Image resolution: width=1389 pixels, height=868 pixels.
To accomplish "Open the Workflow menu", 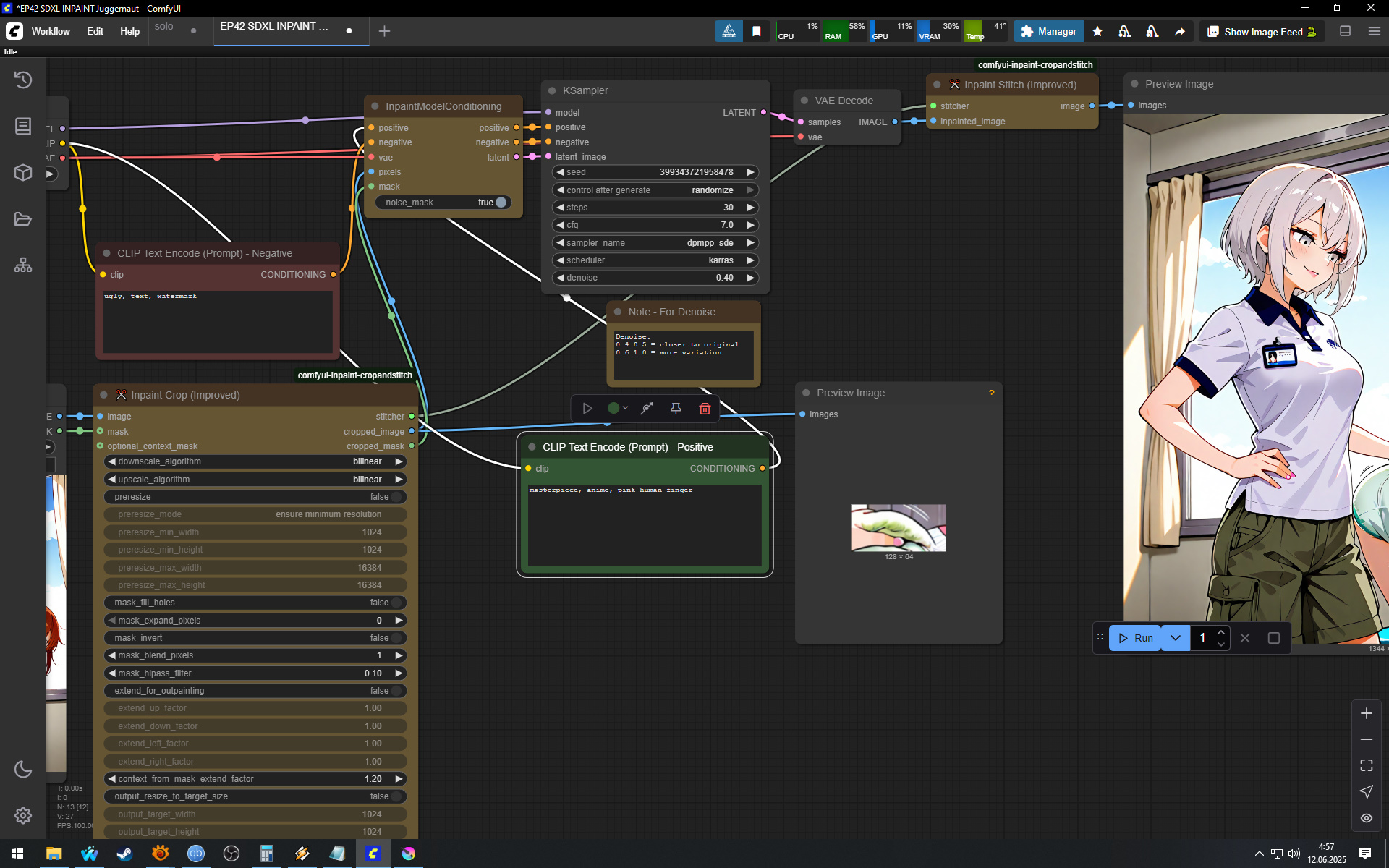I will point(51,31).
